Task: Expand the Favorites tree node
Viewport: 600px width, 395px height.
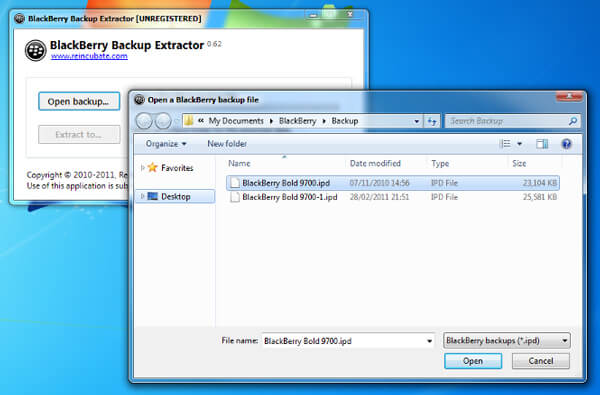Action: [x=142, y=168]
